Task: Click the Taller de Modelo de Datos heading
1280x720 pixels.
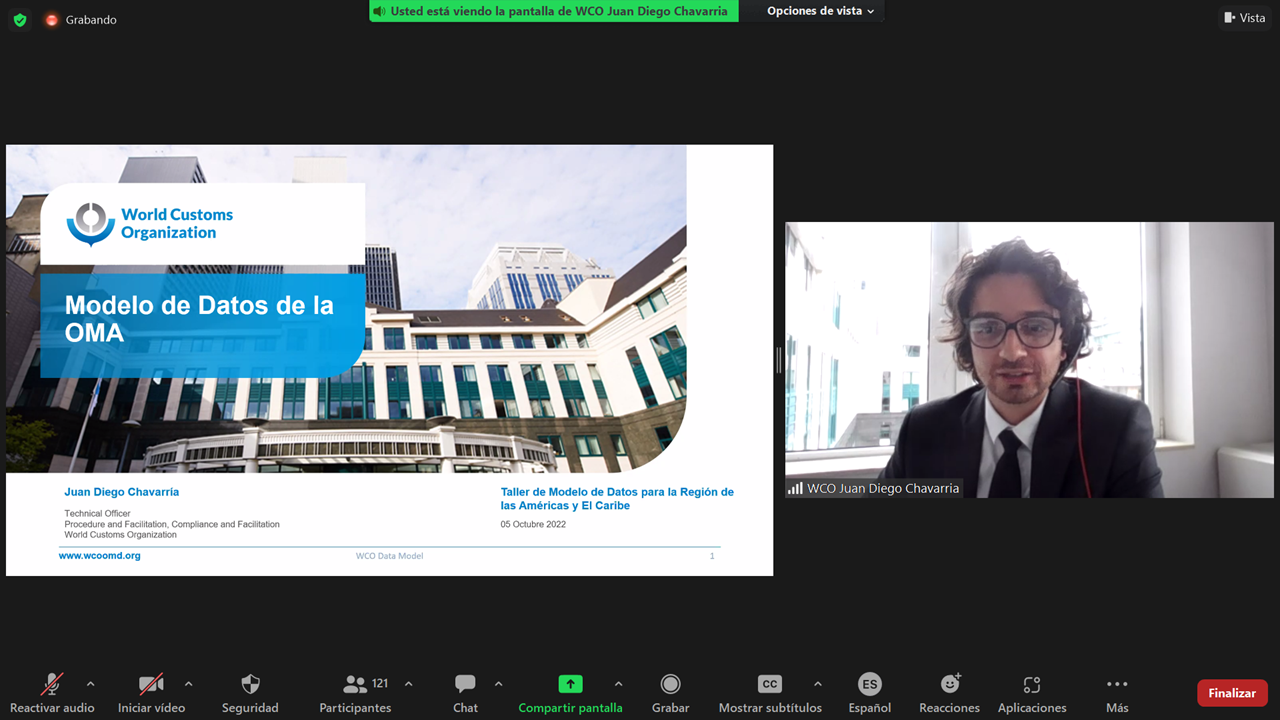Action: (617, 499)
